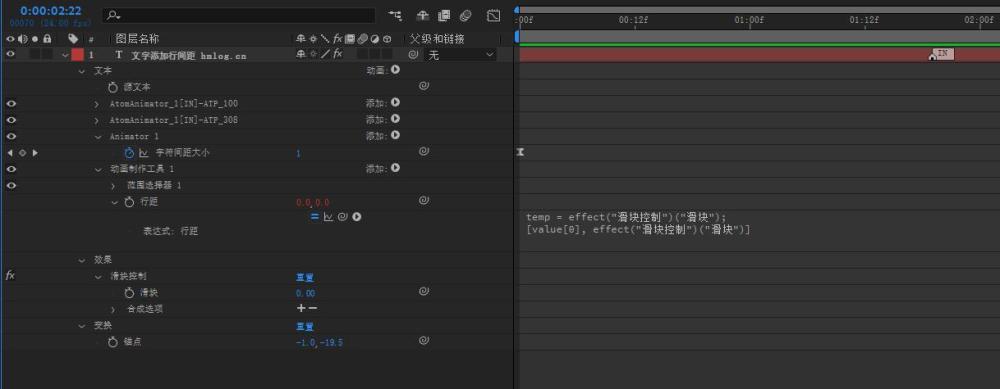Viewport: 1000px width, 389px height.
Task: Toggle the motion blur enable icon
Action: tap(466, 15)
